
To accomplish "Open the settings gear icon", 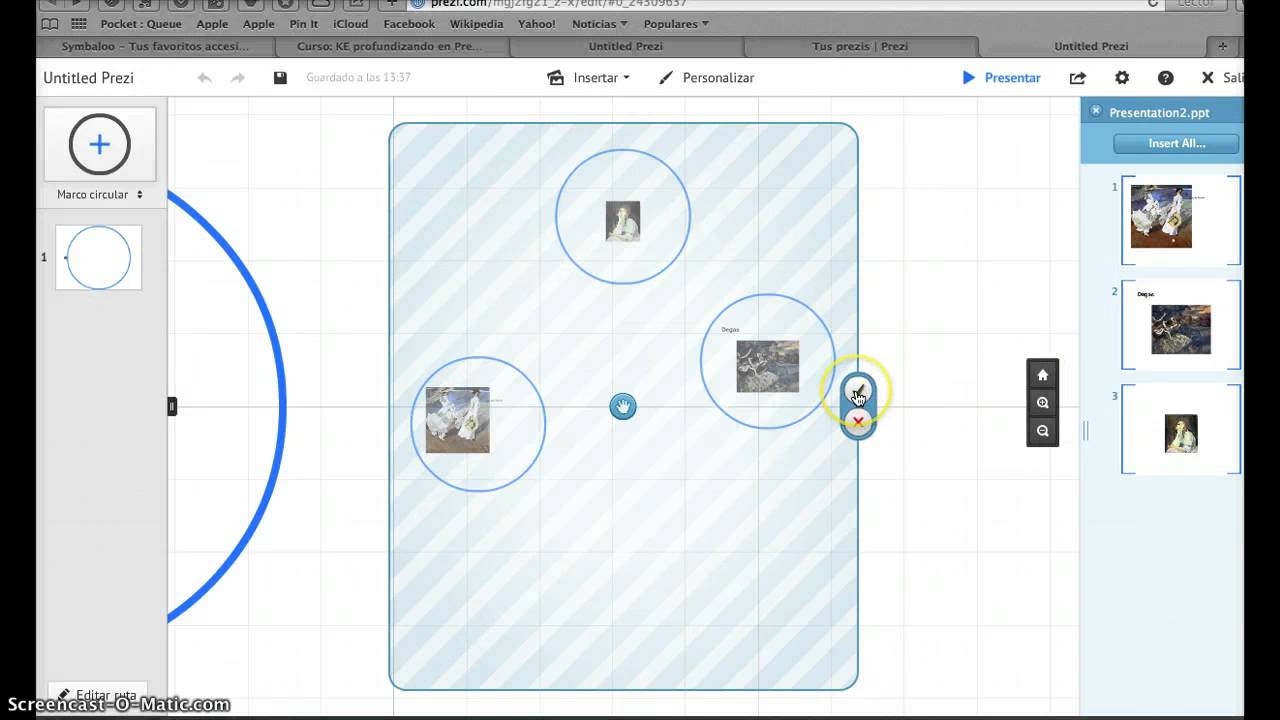I will (1122, 78).
